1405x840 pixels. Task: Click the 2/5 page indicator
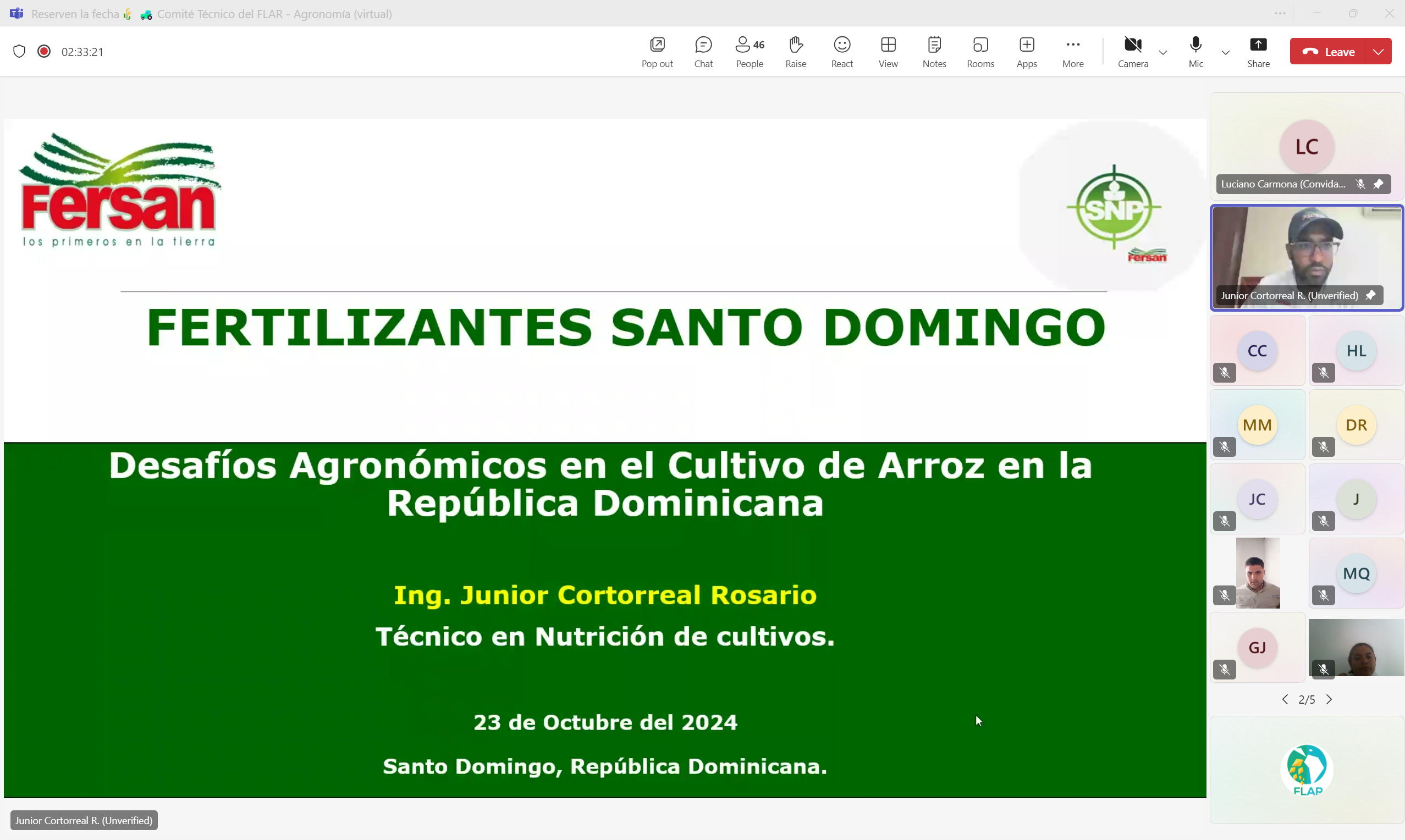click(x=1307, y=700)
